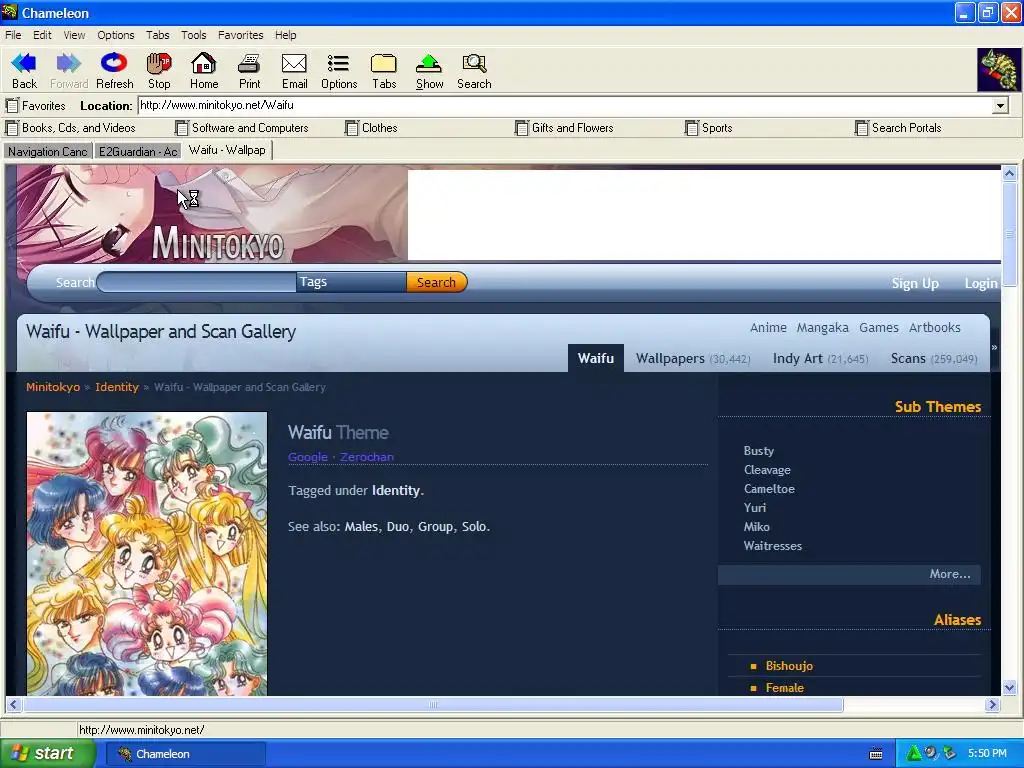
Task: Click the Start button on taskbar
Action: [47, 754]
